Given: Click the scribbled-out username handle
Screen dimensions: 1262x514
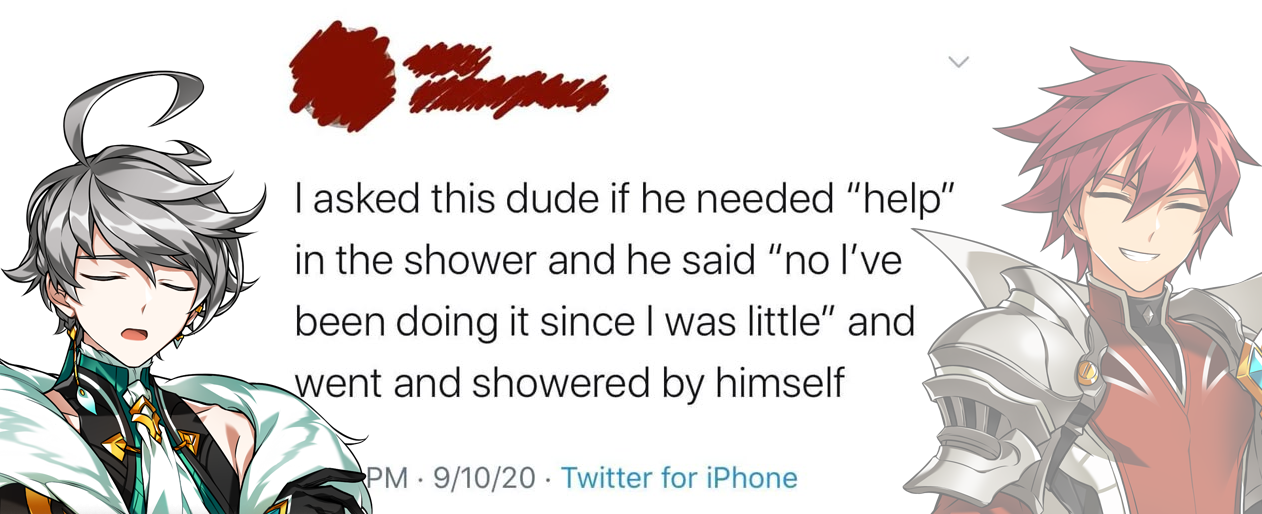Looking at the screenshot, I should pos(508,93).
